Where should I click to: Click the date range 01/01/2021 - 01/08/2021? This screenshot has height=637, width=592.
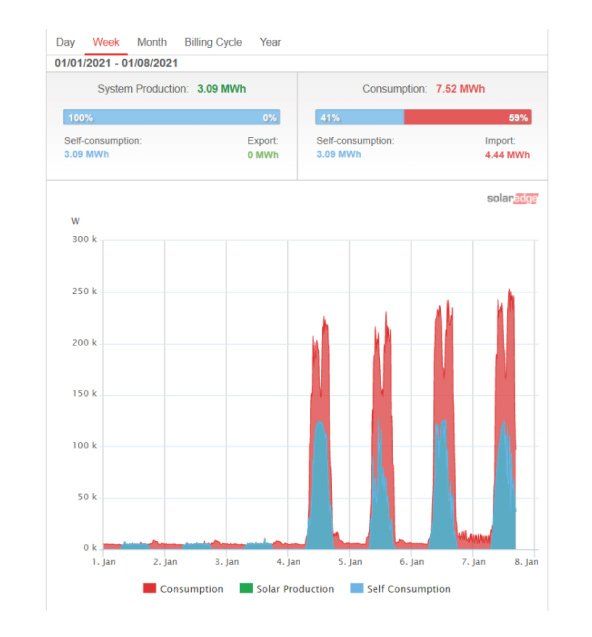[116, 63]
